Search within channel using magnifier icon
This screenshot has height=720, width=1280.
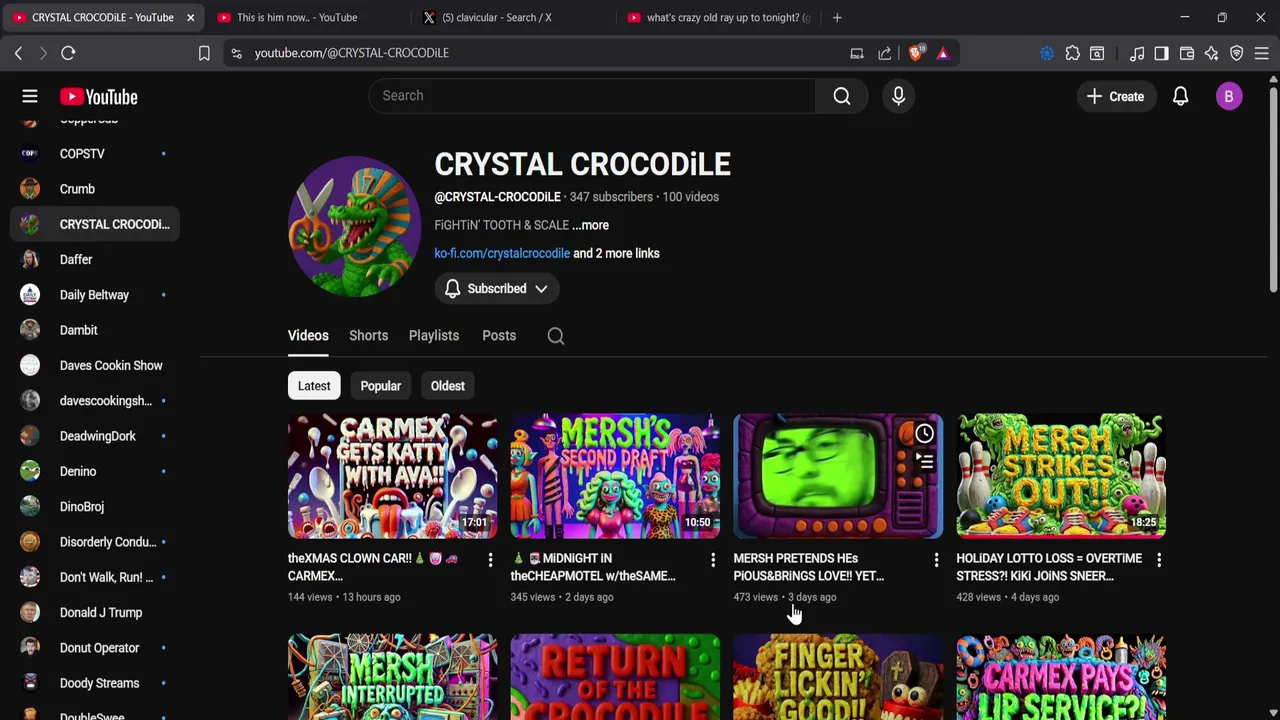556,336
